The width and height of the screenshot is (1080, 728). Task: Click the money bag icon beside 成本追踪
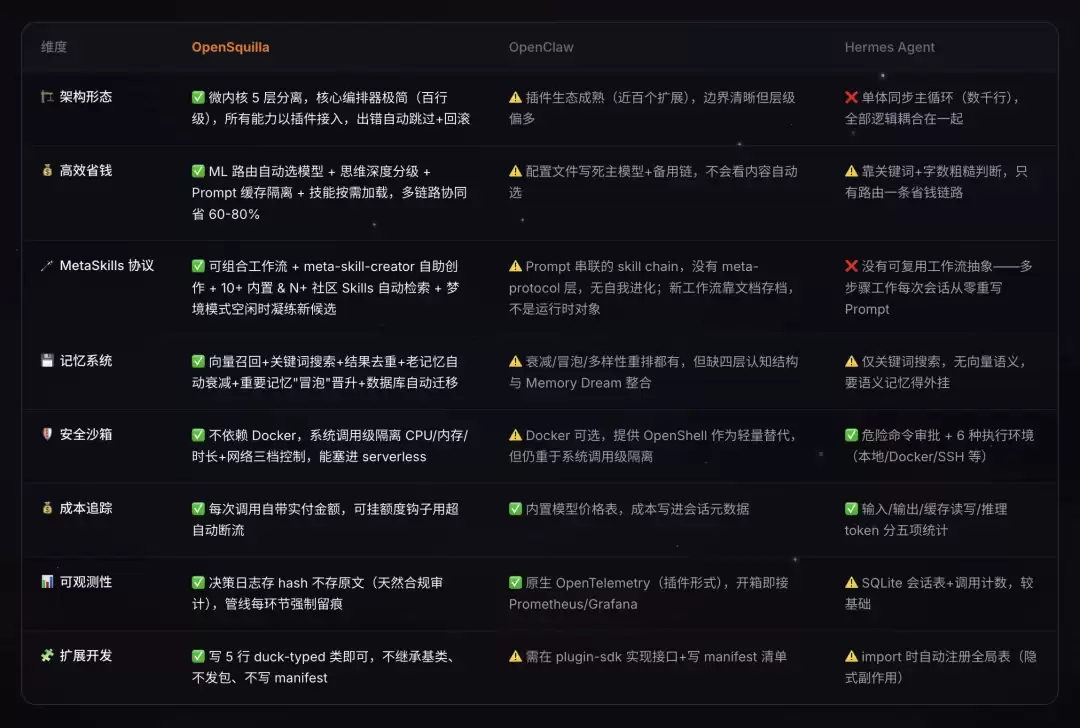47,508
